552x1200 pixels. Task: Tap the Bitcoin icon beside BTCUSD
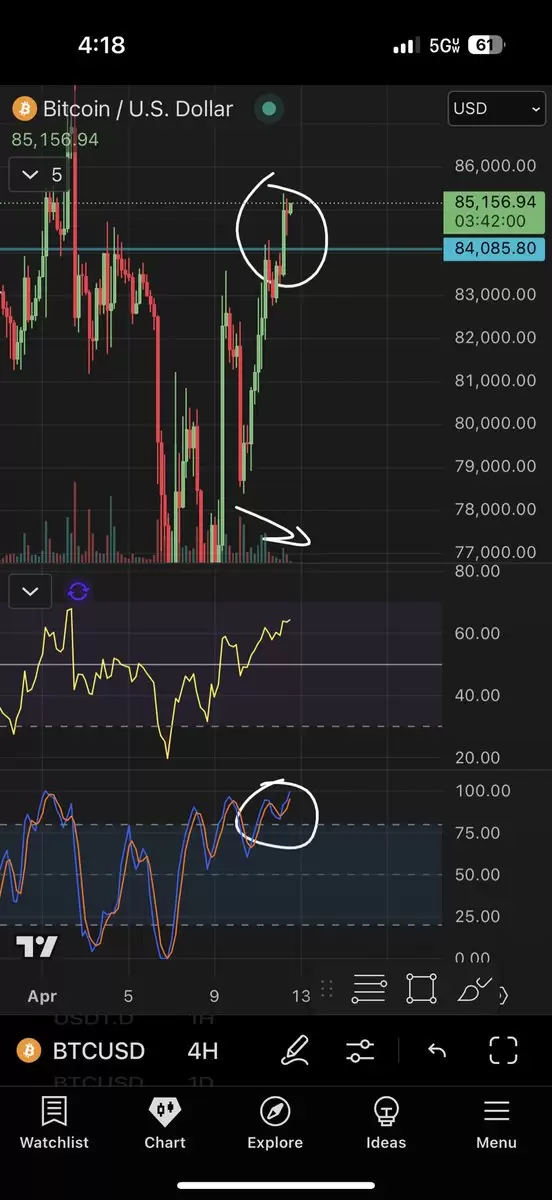pos(30,1051)
